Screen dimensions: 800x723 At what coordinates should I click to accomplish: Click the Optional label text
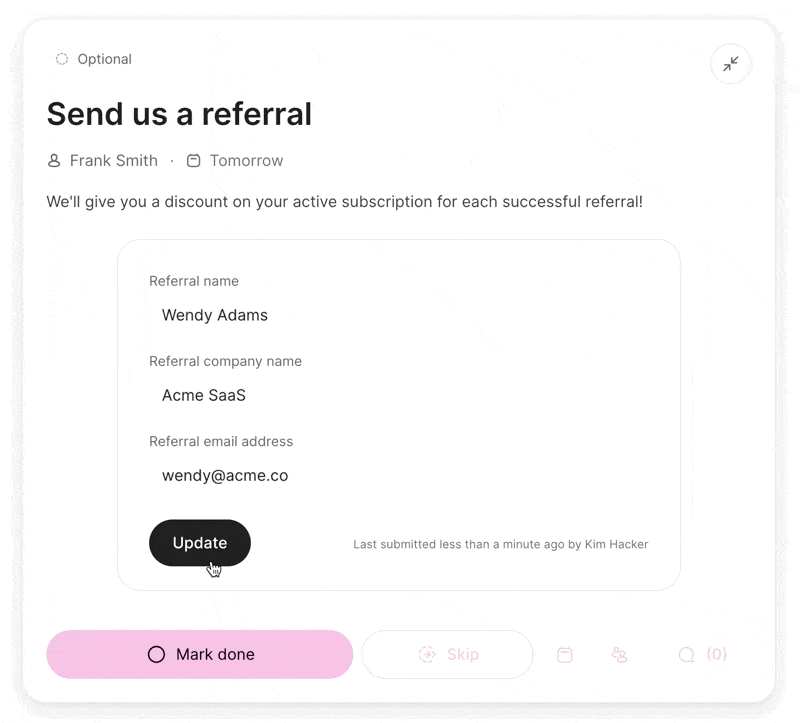coord(104,59)
